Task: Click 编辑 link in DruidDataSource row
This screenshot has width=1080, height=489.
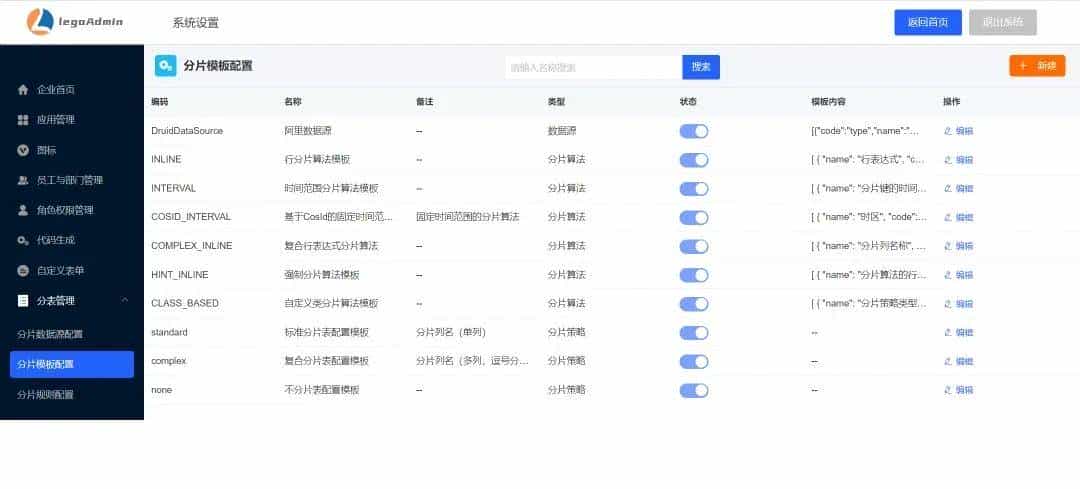Action: coord(964,131)
